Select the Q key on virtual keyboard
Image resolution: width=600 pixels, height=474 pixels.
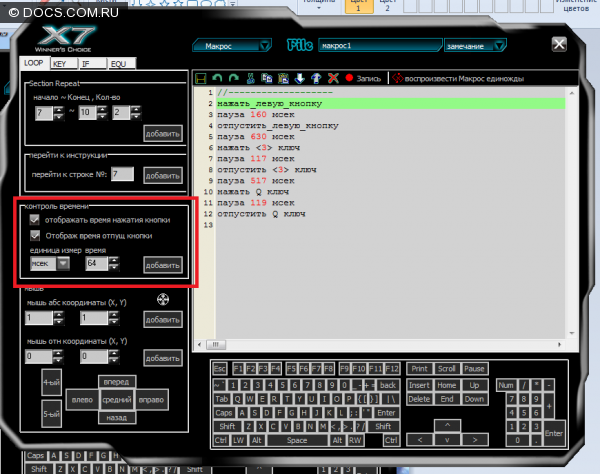coord(238,399)
